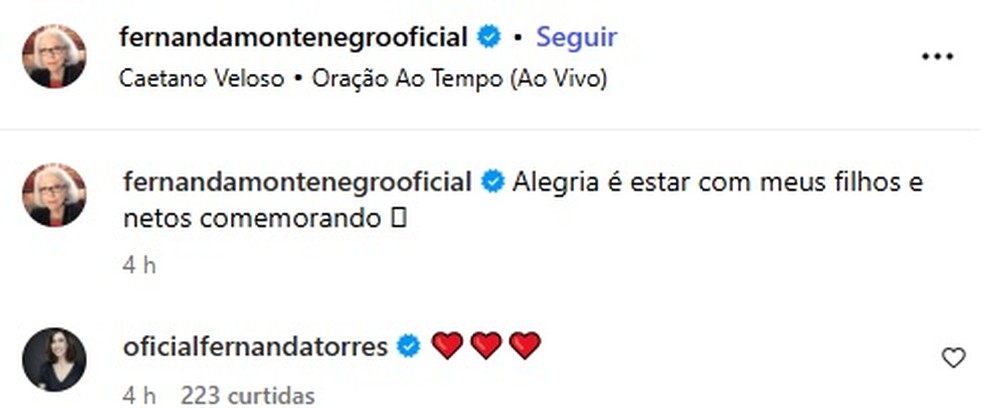Like oficialfernandatorres's comment with the heart outline
984x408 pixels.
click(954, 357)
